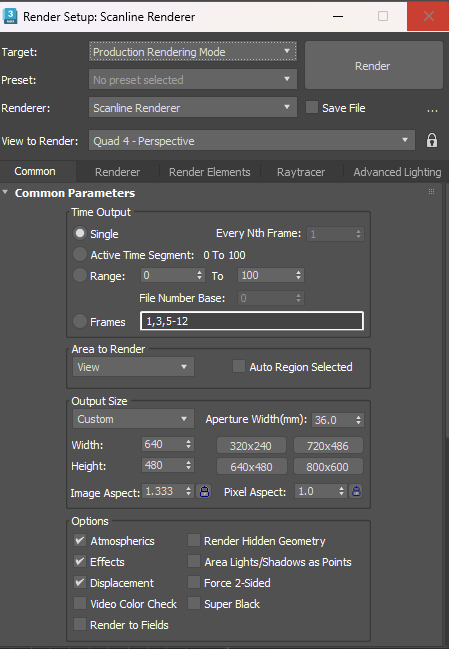This screenshot has width=449, height=649.
Task: Select the Frames radio button
Action: (80, 321)
